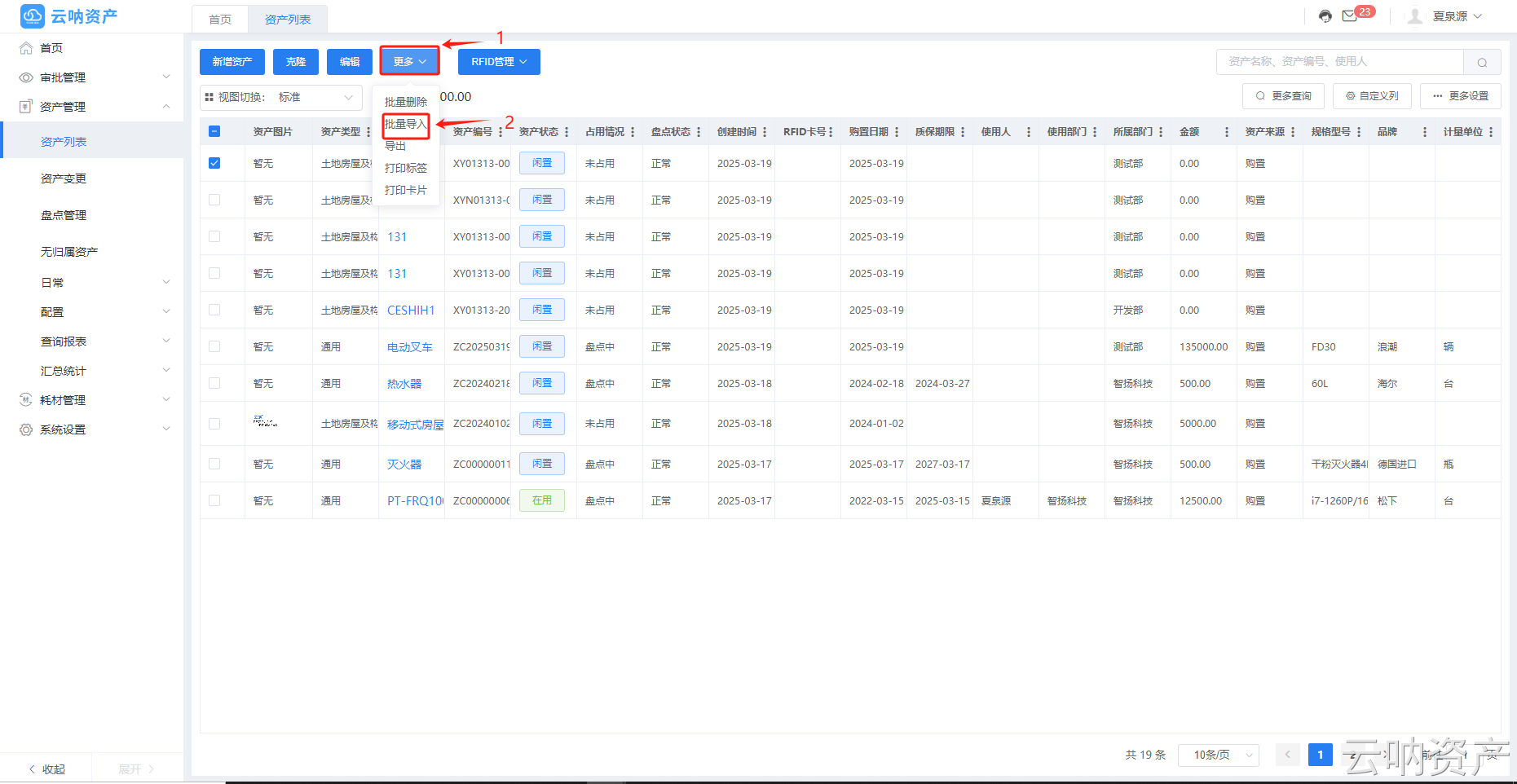Select the 移动式房屋 row checkbox
1517x784 pixels.
tap(214, 424)
